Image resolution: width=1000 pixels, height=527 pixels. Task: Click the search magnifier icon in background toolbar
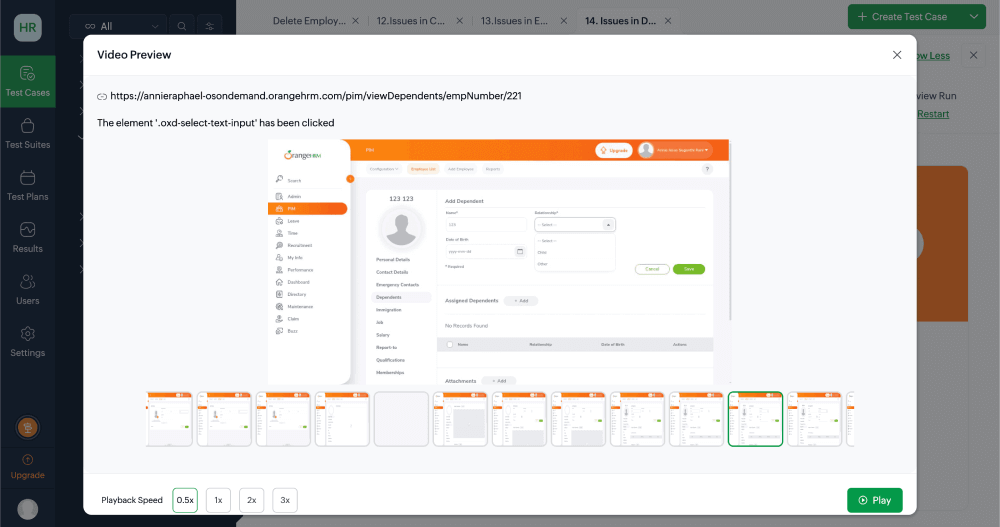click(182, 26)
